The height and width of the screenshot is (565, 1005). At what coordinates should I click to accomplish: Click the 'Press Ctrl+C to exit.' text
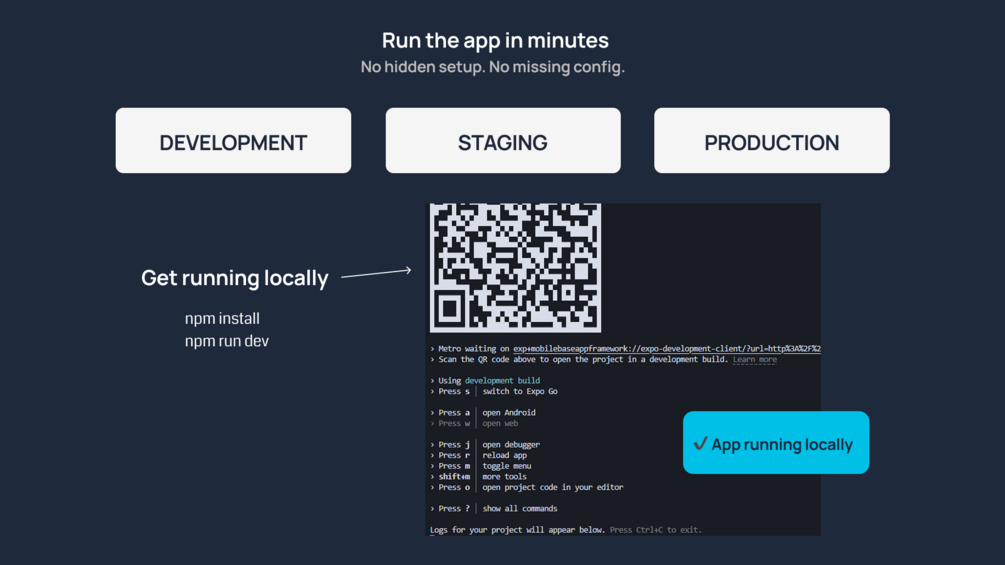click(656, 530)
